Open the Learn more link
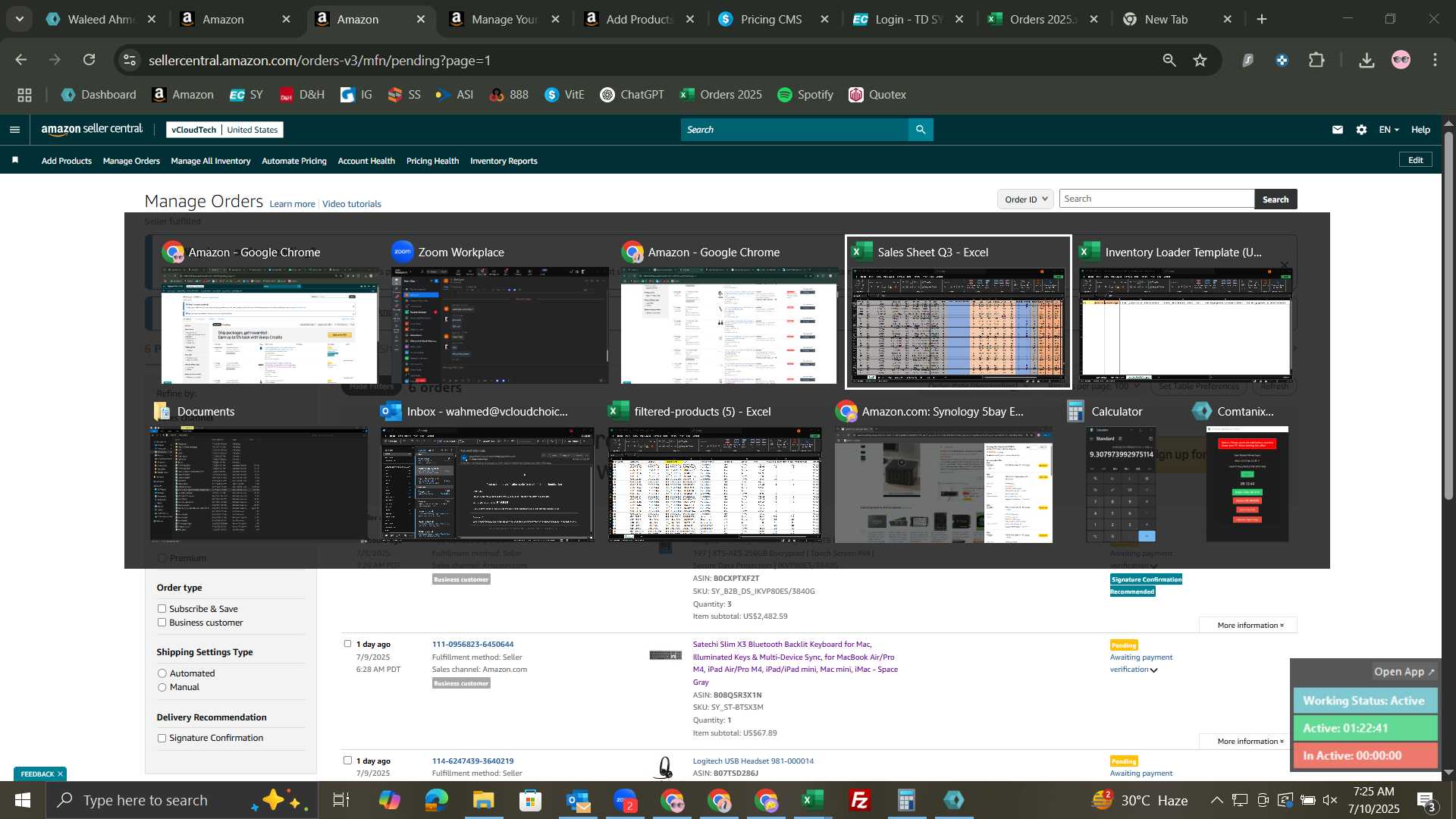The image size is (1456, 819). pyautogui.click(x=292, y=204)
